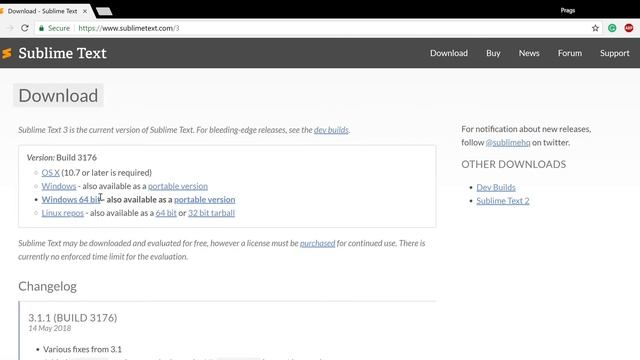Open the red Adblock extension icon
Screen dimensions: 640x360
pos(629,28)
